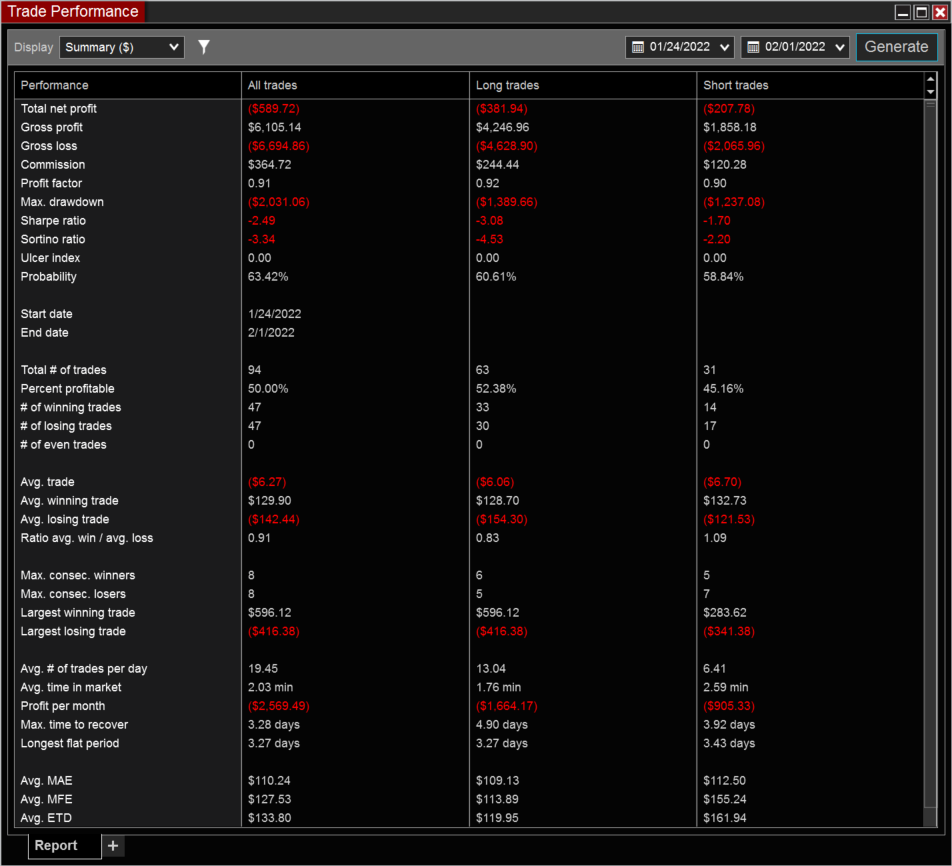Image resolution: width=952 pixels, height=866 pixels.
Task: Select Max. consec. losers row label
Action: [73, 594]
